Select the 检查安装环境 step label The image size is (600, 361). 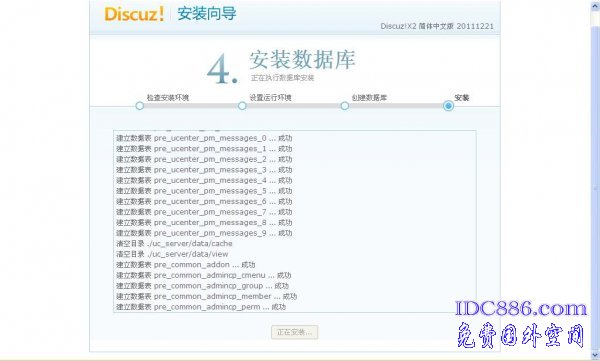pos(168,98)
